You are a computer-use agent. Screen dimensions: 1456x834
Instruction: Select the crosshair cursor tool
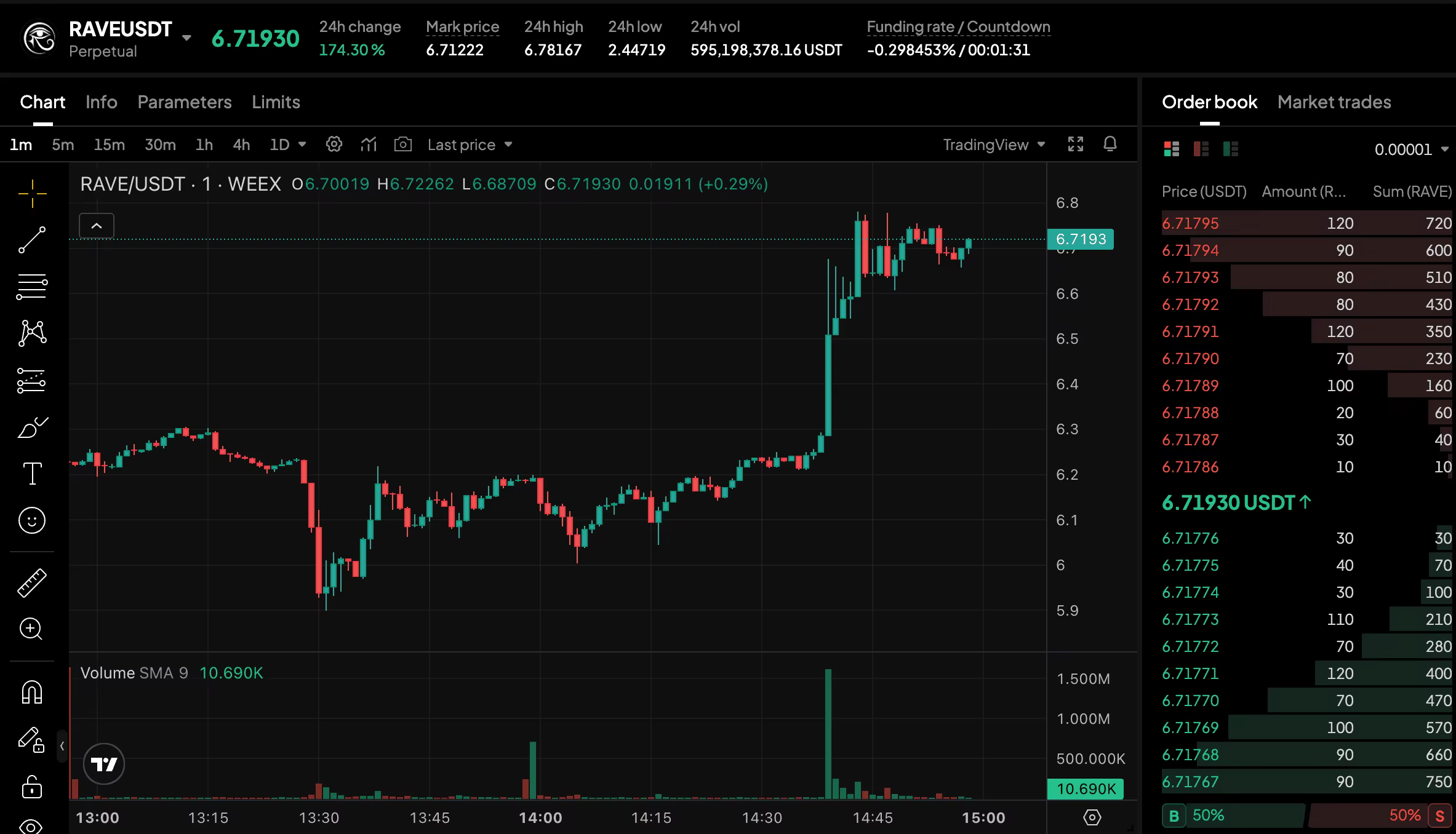coord(32,194)
